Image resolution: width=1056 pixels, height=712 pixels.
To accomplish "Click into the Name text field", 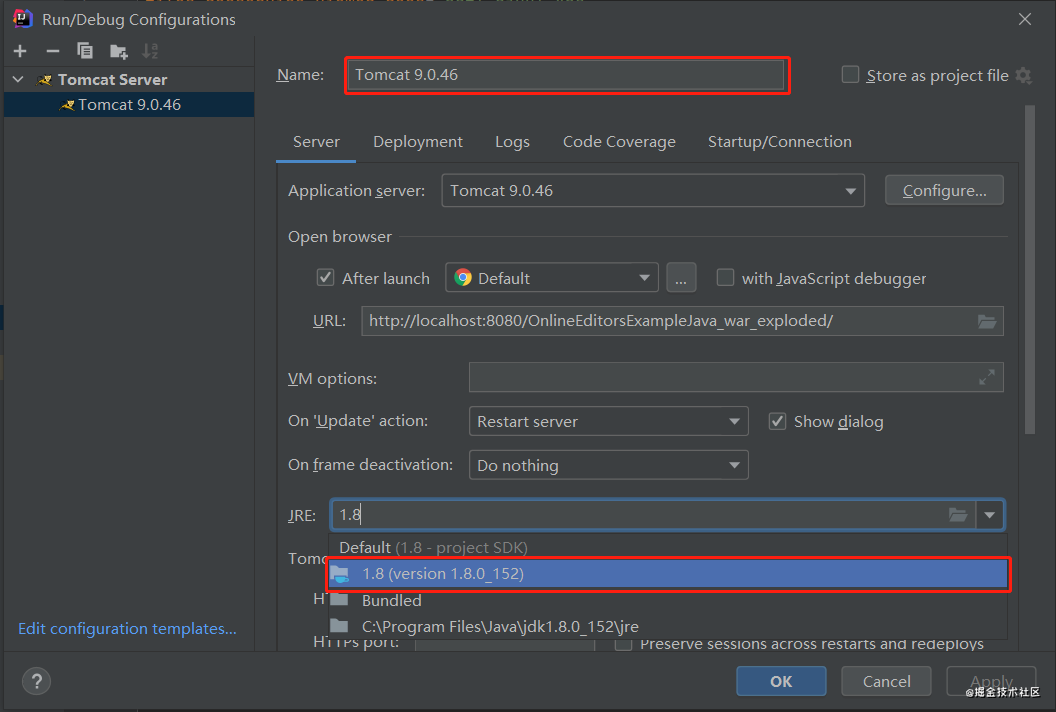I will tap(565, 75).
